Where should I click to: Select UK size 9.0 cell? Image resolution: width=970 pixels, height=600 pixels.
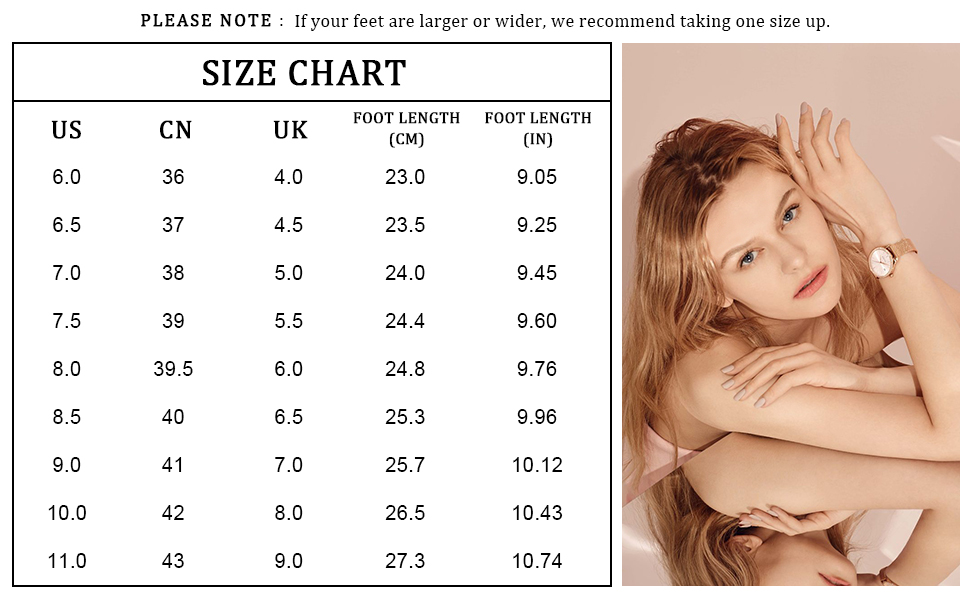pos(288,561)
